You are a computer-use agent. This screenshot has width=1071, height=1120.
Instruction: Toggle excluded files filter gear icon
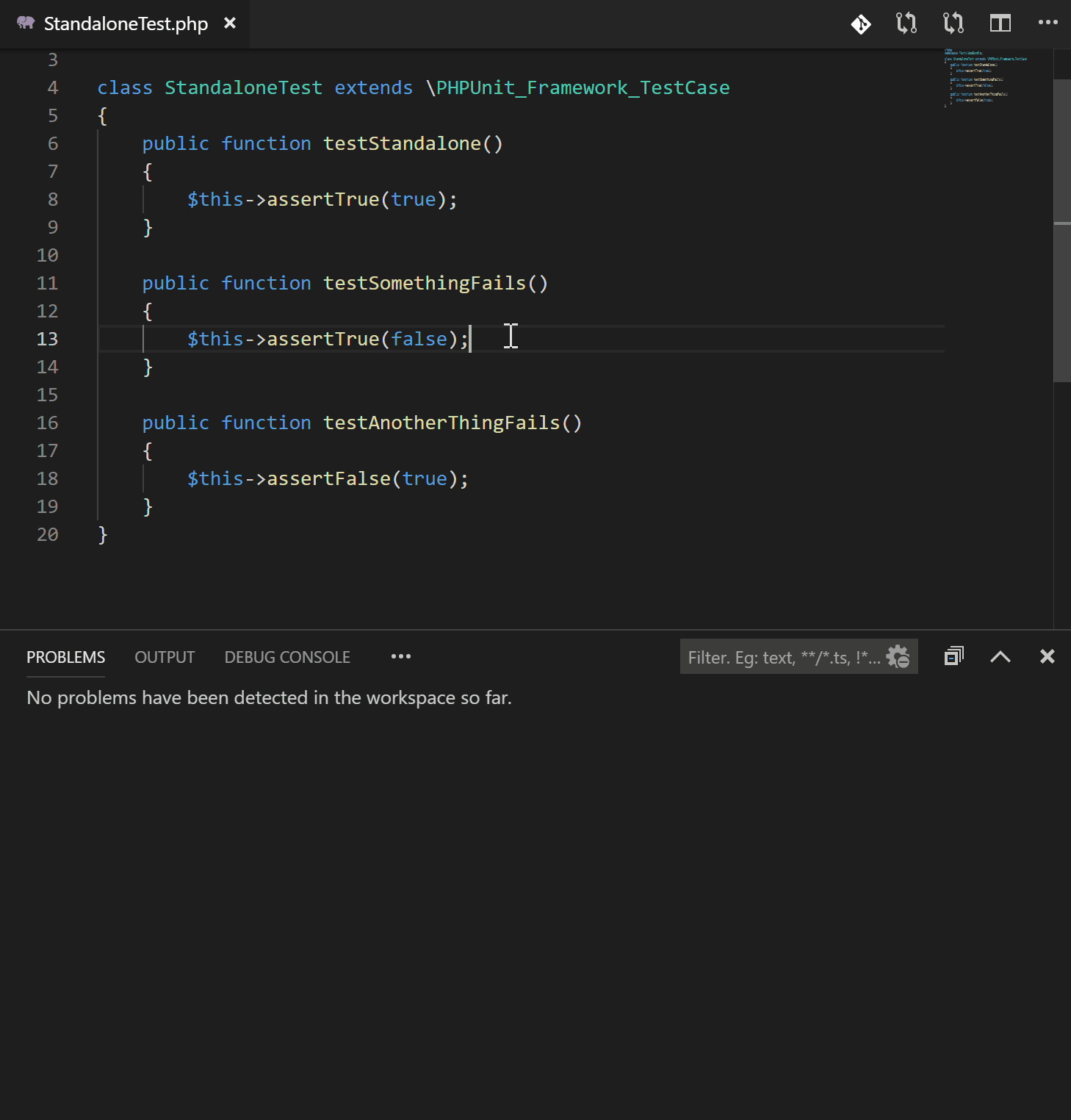(898, 656)
